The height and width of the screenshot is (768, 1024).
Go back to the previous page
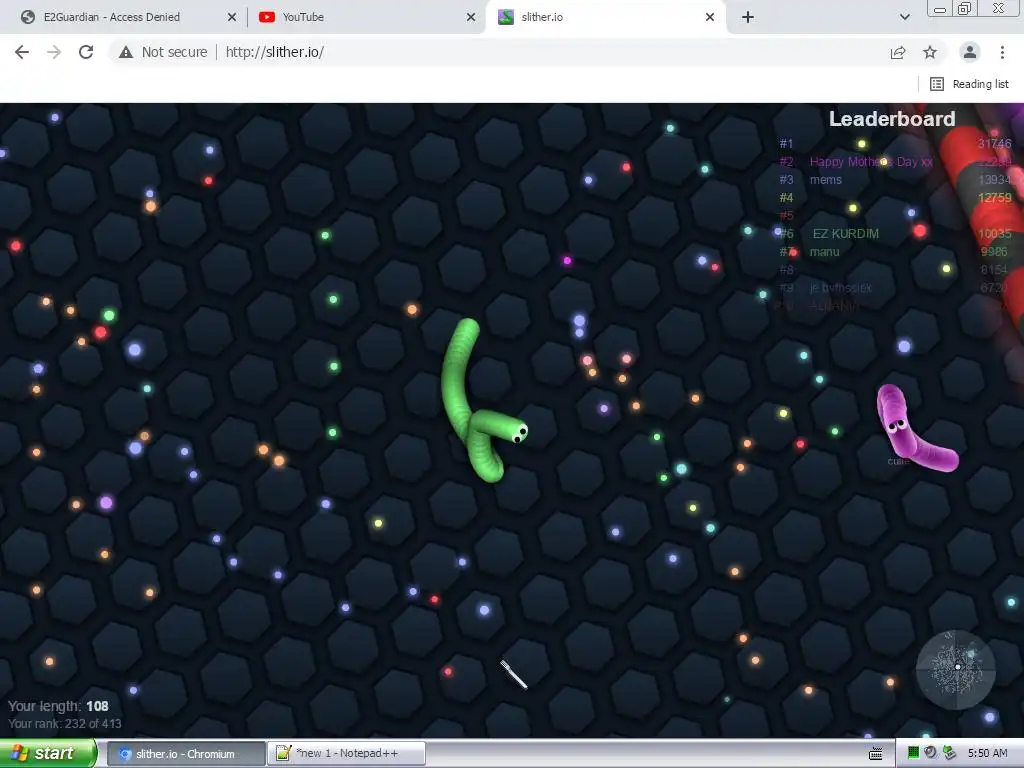pyautogui.click(x=22, y=52)
